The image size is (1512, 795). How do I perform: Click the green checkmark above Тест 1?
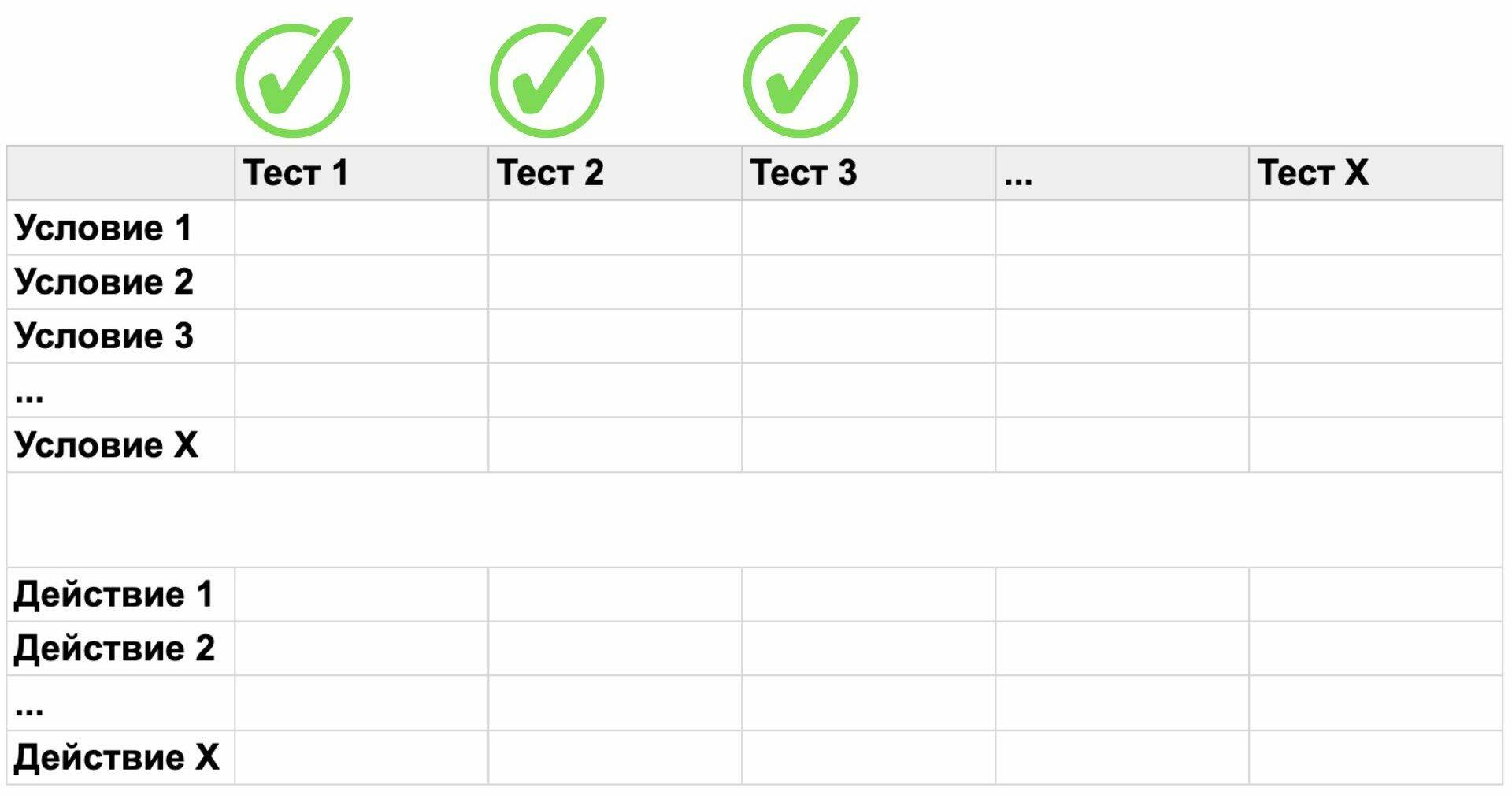(x=294, y=80)
